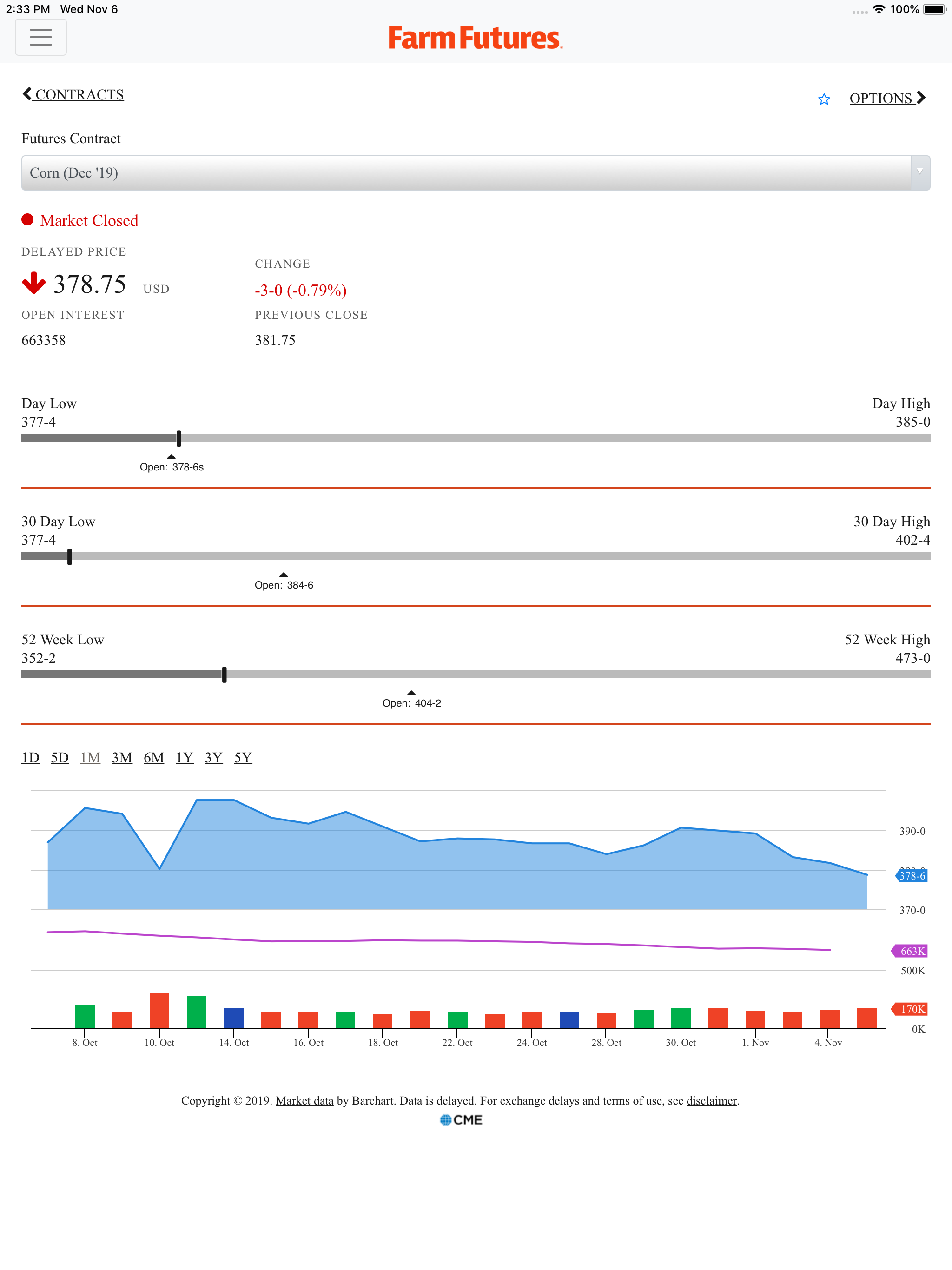Click the Day open marker triangle
The image size is (952, 1270).
[x=171, y=456]
